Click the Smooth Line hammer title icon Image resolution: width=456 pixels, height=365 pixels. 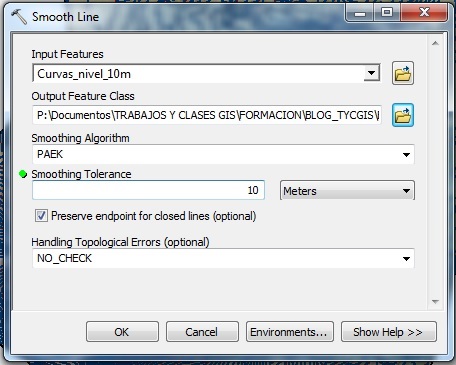tap(19, 17)
